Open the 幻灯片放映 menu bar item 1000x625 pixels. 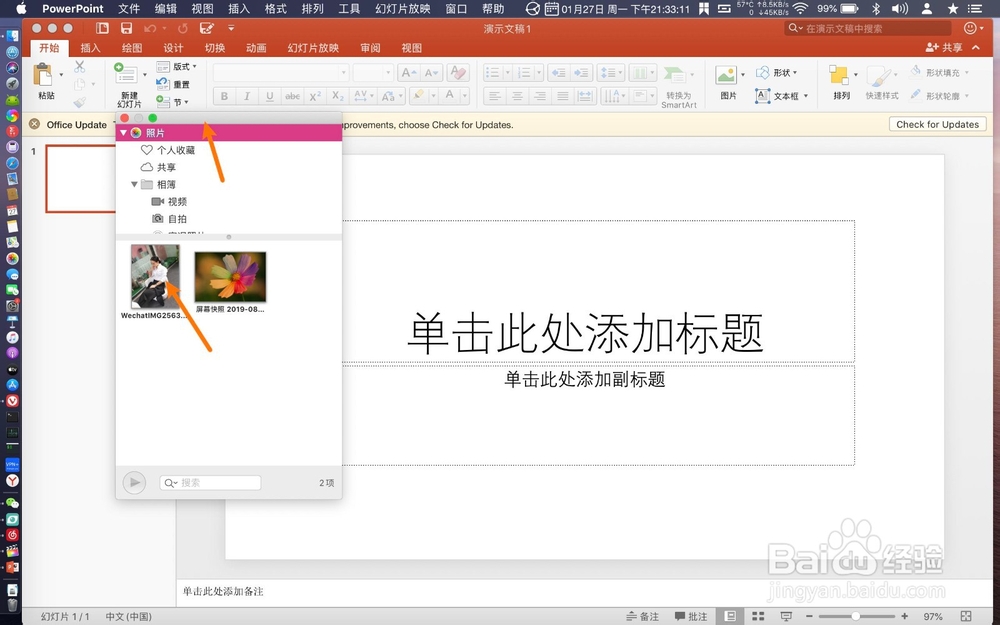pyautogui.click(x=402, y=9)
